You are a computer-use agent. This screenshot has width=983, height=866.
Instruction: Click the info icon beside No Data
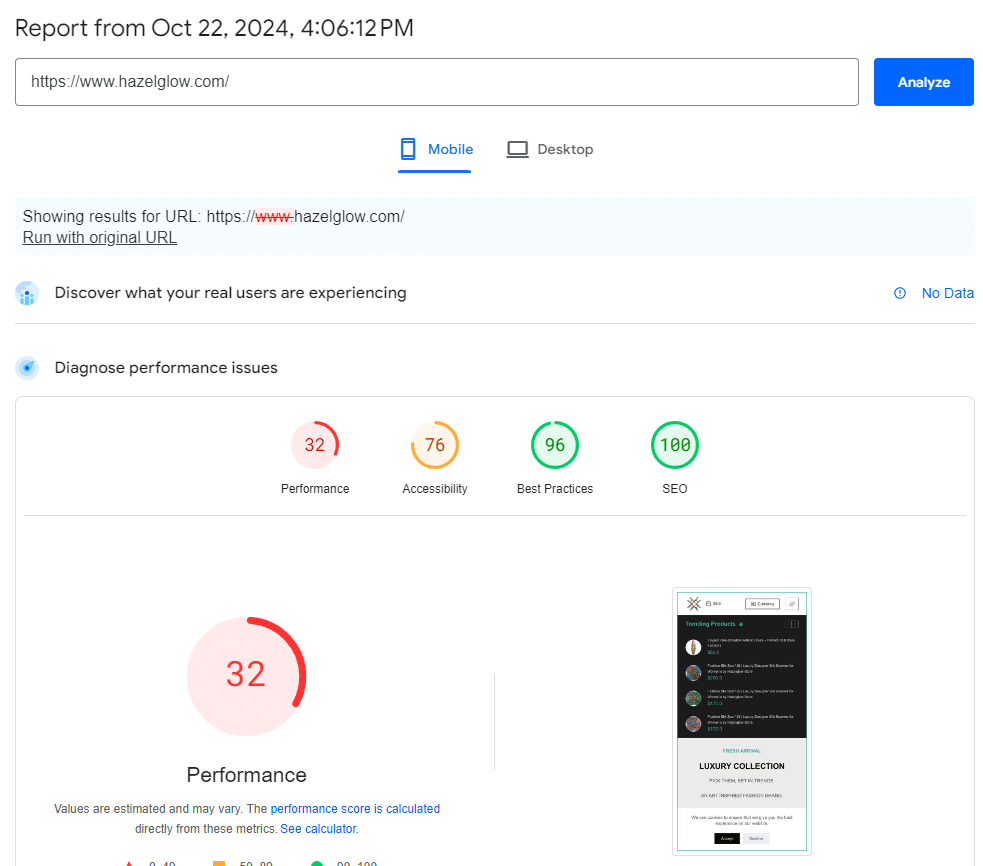pos(900,293)
